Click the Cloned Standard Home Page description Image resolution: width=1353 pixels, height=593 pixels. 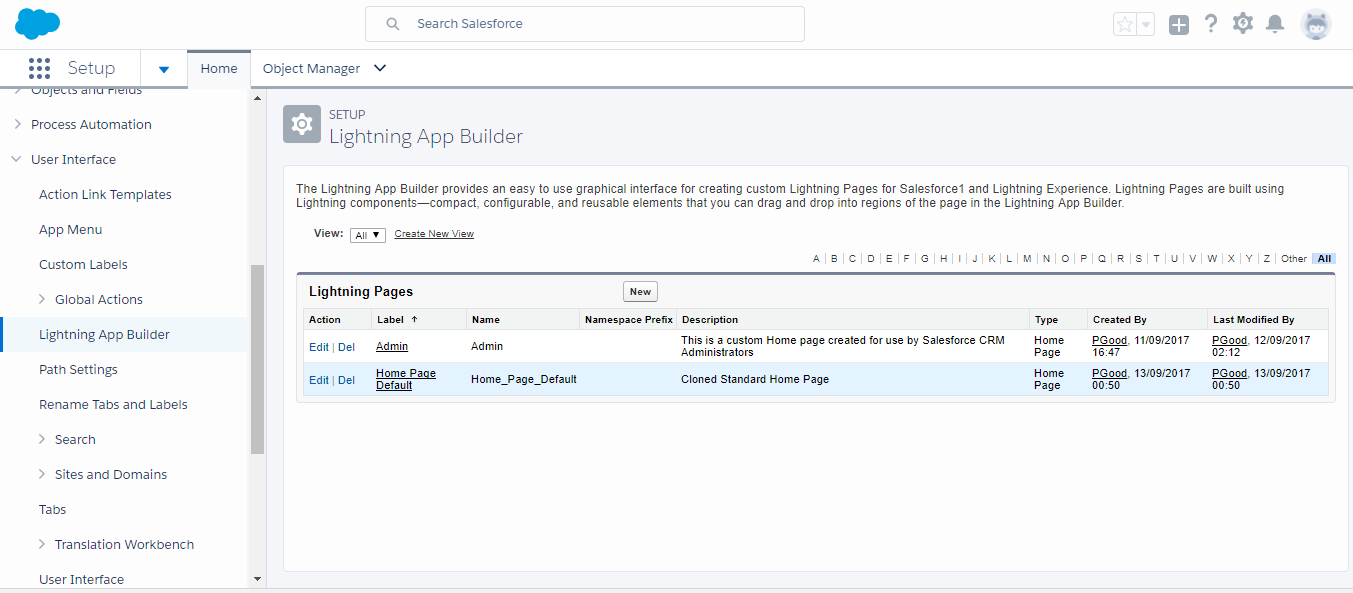pyautogui.click(x=755, y=380)
